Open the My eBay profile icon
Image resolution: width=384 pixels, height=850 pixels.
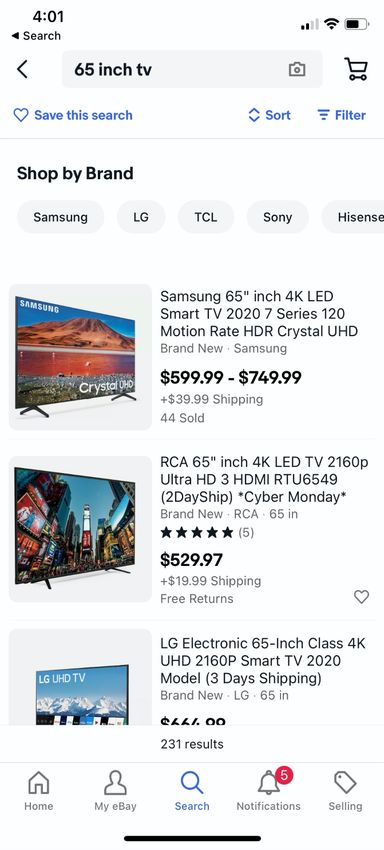(x=115, y=783)
